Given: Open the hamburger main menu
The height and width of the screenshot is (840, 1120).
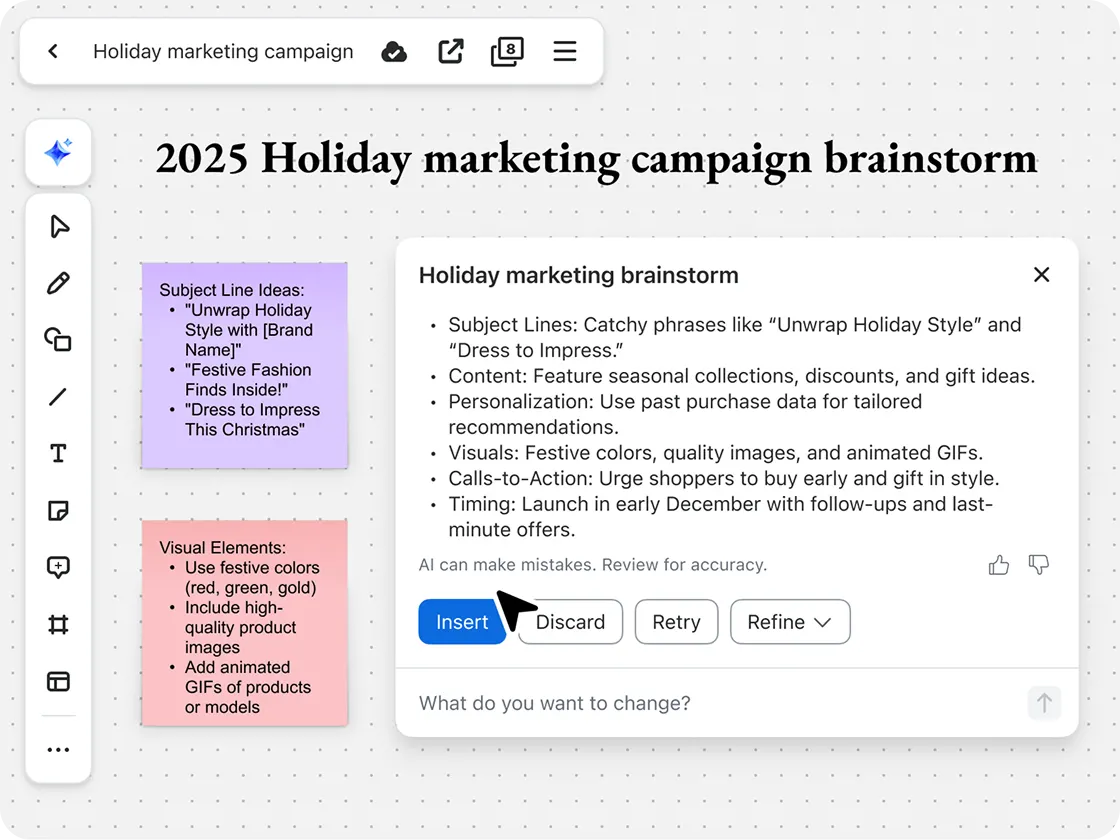Looking at the screenshot, I should pos(565,51).
